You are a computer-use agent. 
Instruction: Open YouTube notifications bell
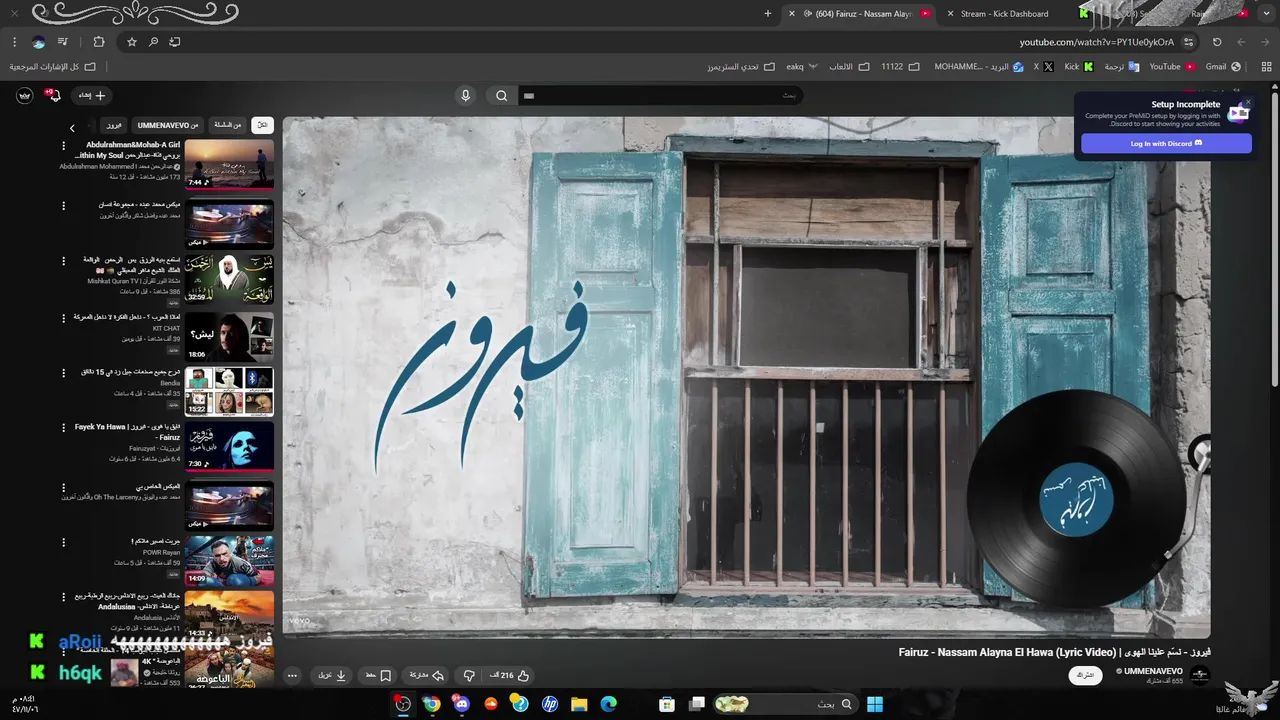[53, 95]
